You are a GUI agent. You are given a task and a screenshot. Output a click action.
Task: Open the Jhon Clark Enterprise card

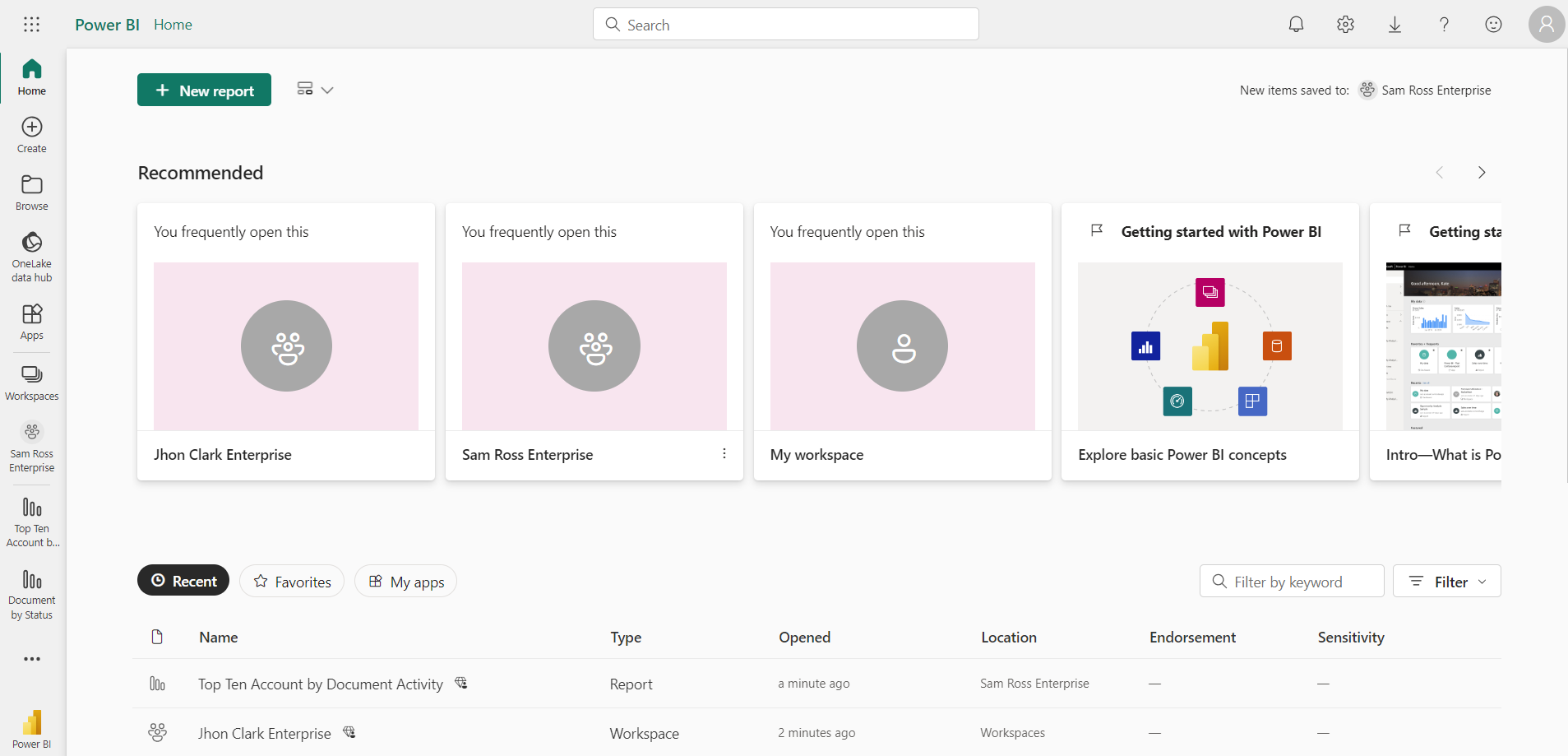pyautogui.click(x=286, y=341)
